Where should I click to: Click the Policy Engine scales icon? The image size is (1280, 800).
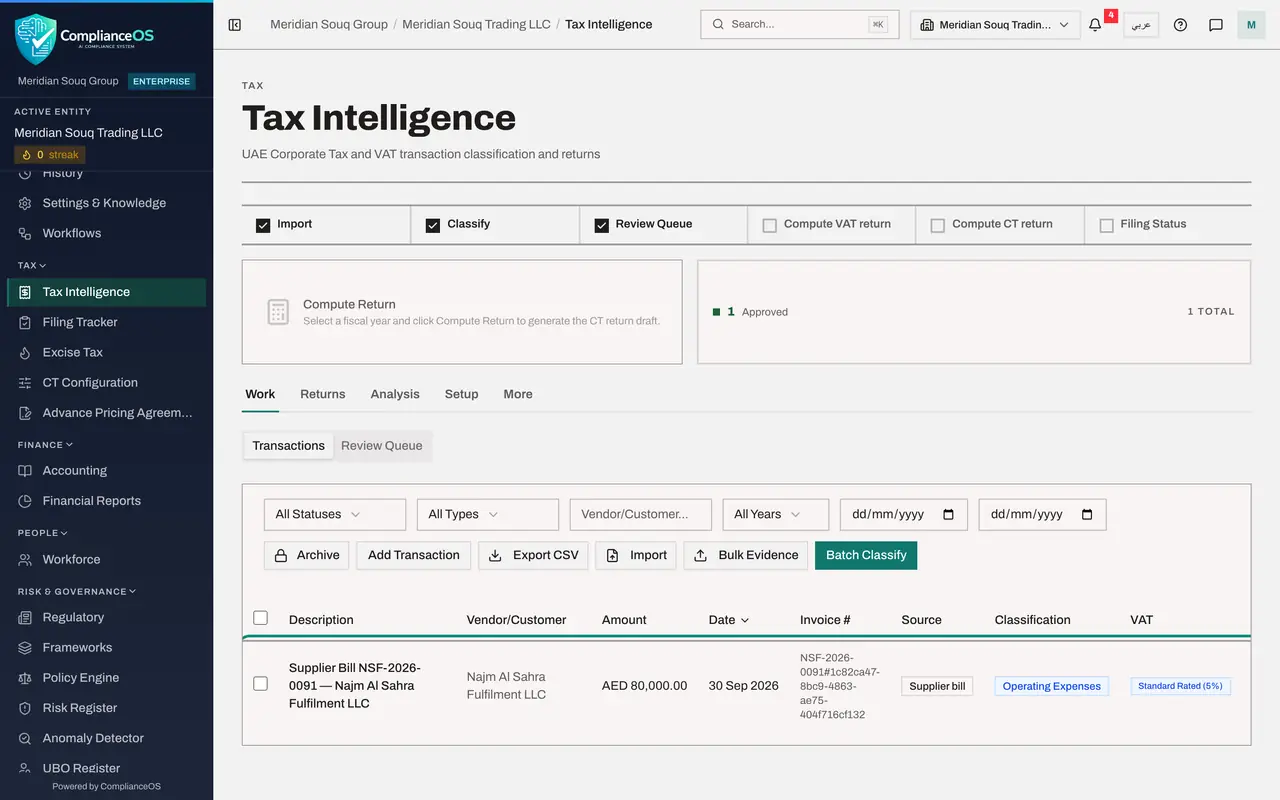click(25, 677)
